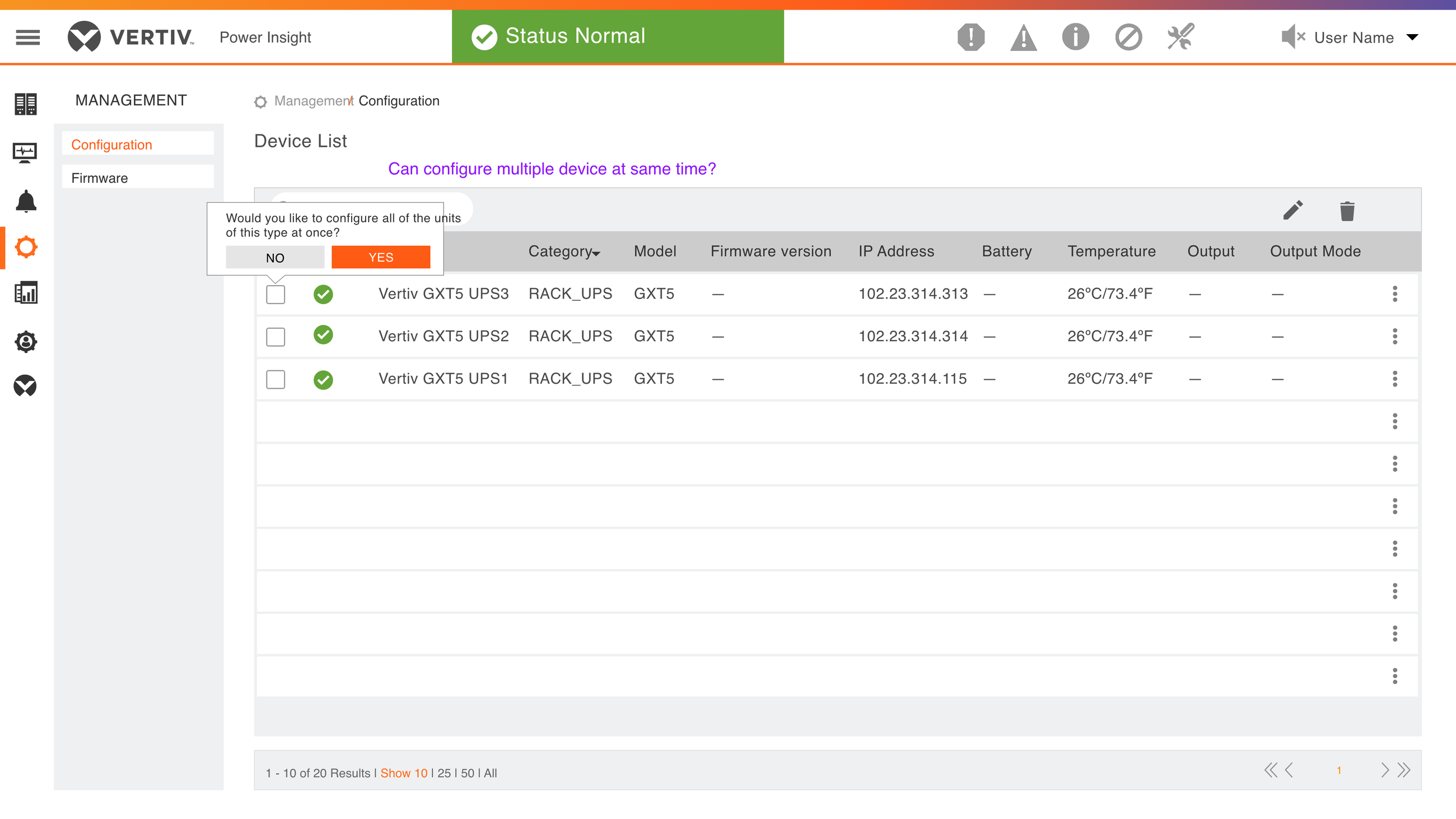Open rack devices icon in sidebar
Screen dimensions: 1456x819
click(x=25, y=104)
